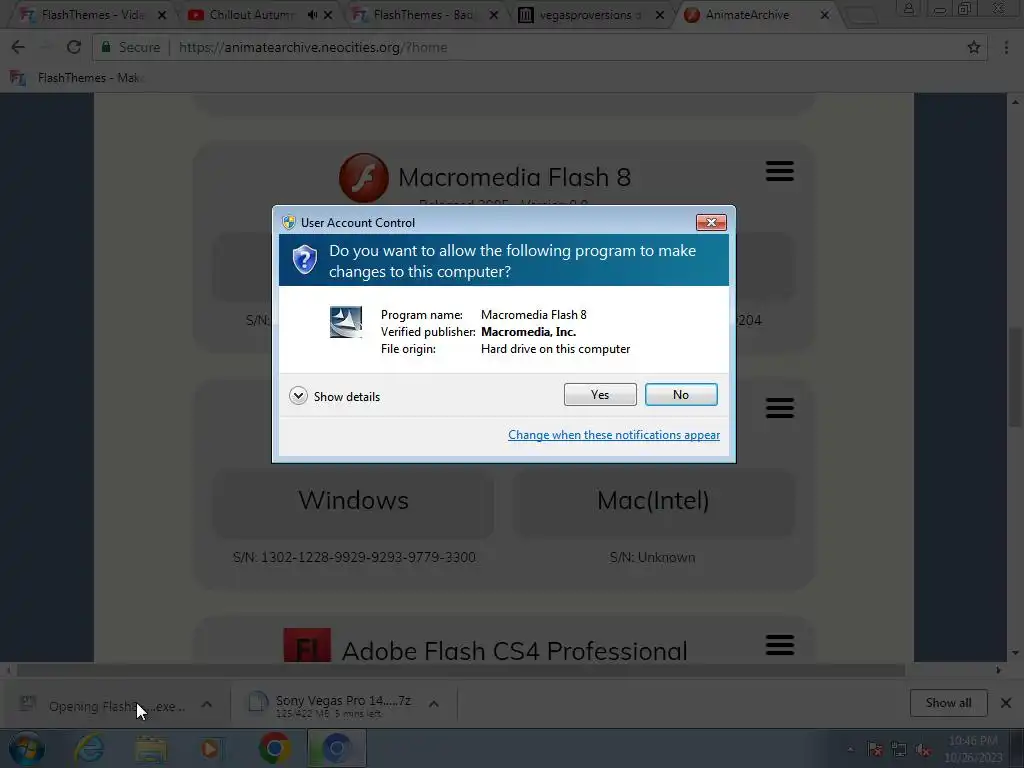Image resolution: width=1024 pixels, height=768 pixels.
Task: Click the active blue-circle taskbar app
Action: [x=337, y=748]
